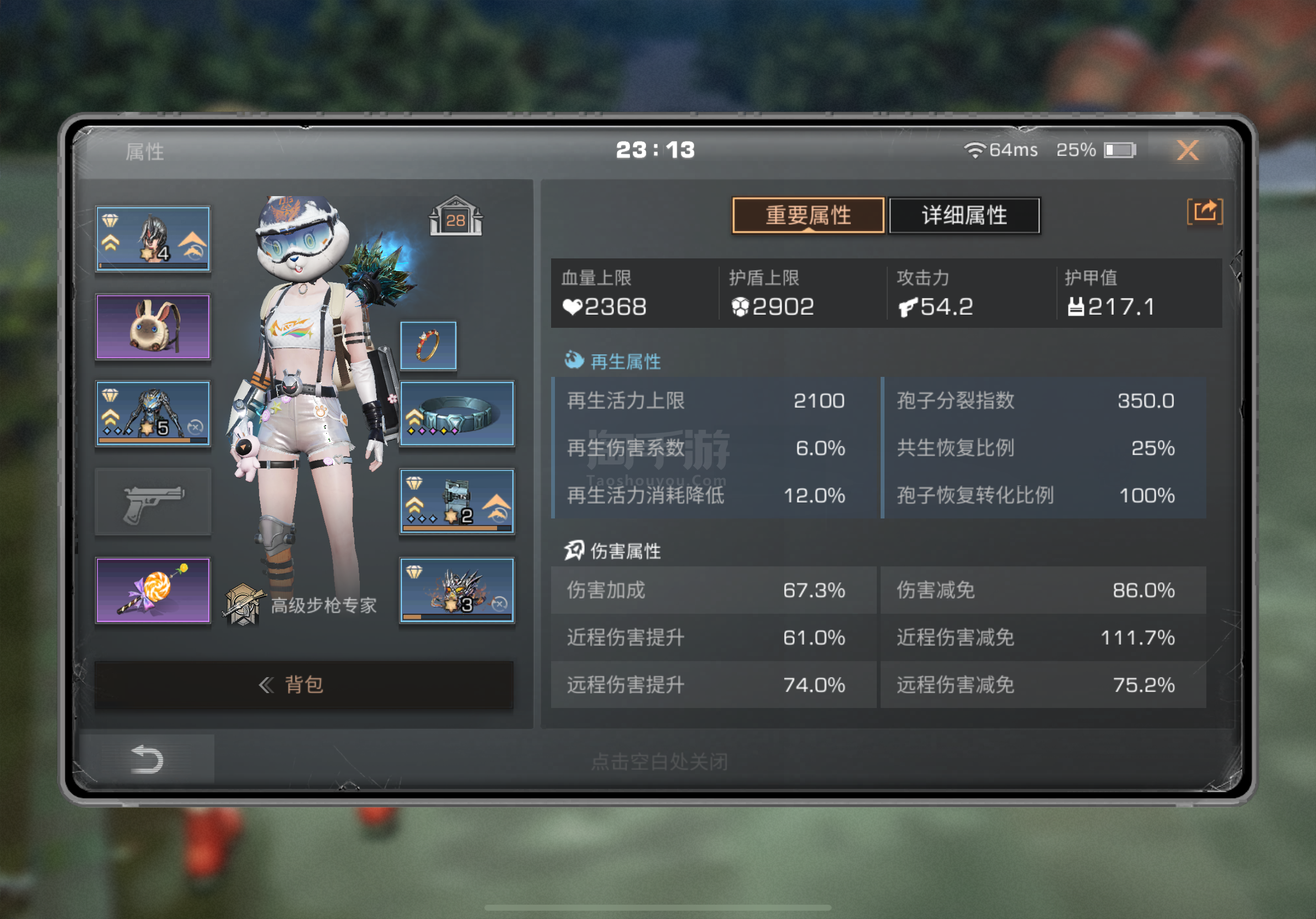Open the ring accessory slot
The image size is (1316, 919).
(428, 345)
